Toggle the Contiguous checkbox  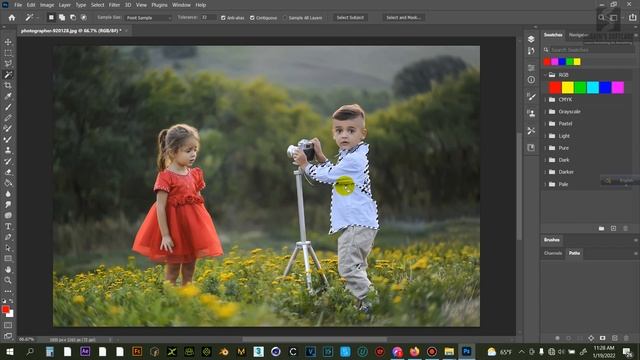pos(252,18)
